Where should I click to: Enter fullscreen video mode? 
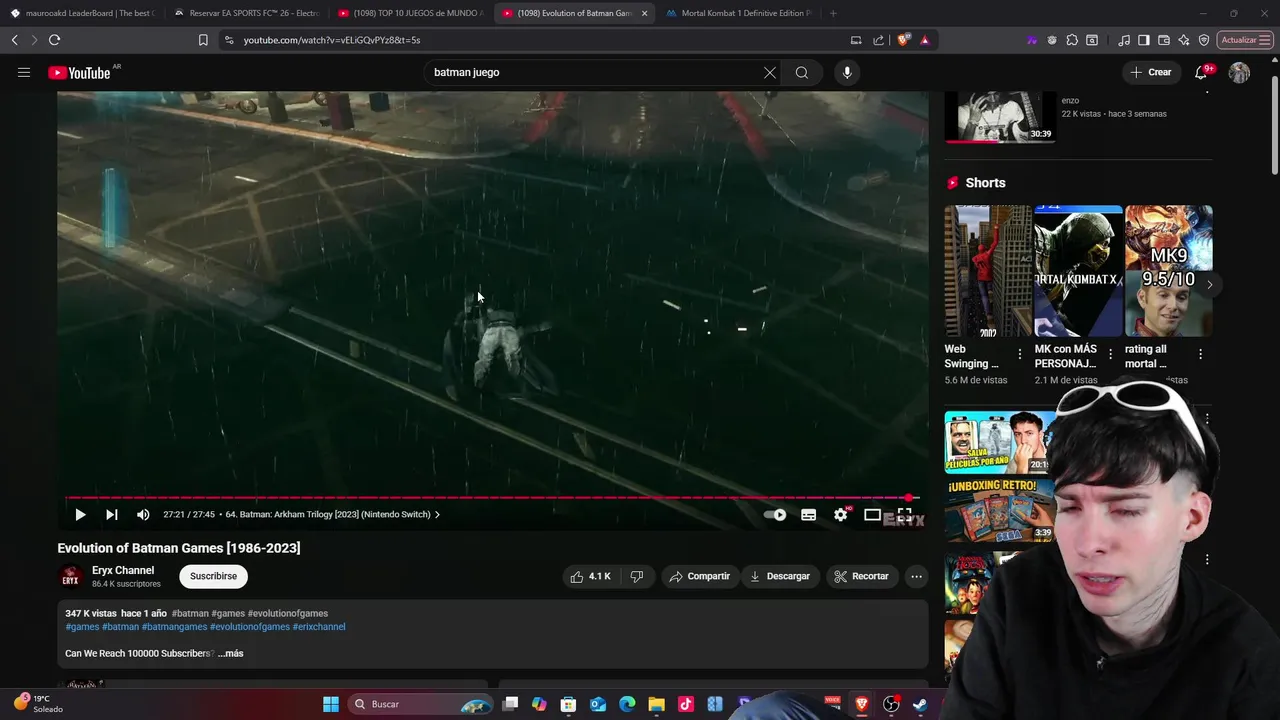pos(904,514)
